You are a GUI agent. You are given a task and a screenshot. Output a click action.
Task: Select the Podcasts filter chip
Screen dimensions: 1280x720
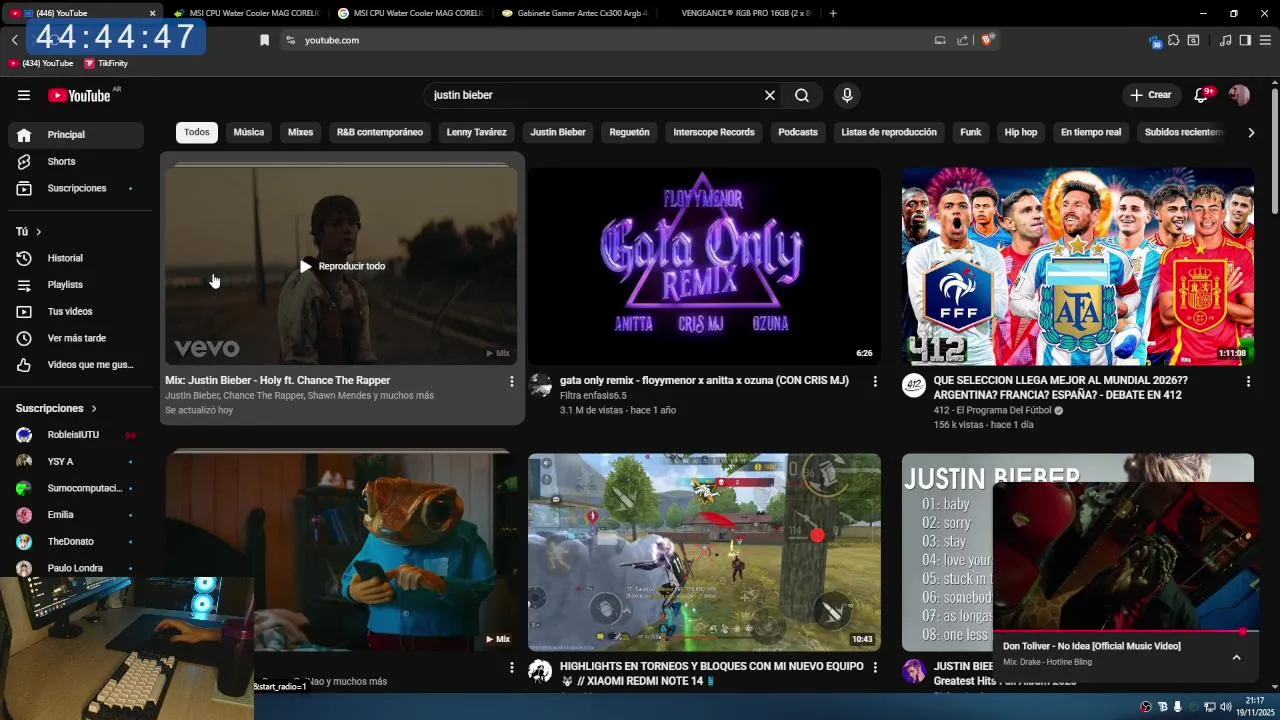pos(798,132)
